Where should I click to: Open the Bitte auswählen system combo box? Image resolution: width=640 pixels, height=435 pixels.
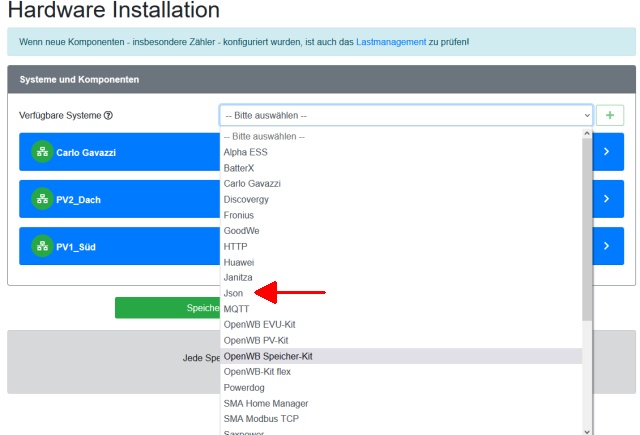(406, 115)
